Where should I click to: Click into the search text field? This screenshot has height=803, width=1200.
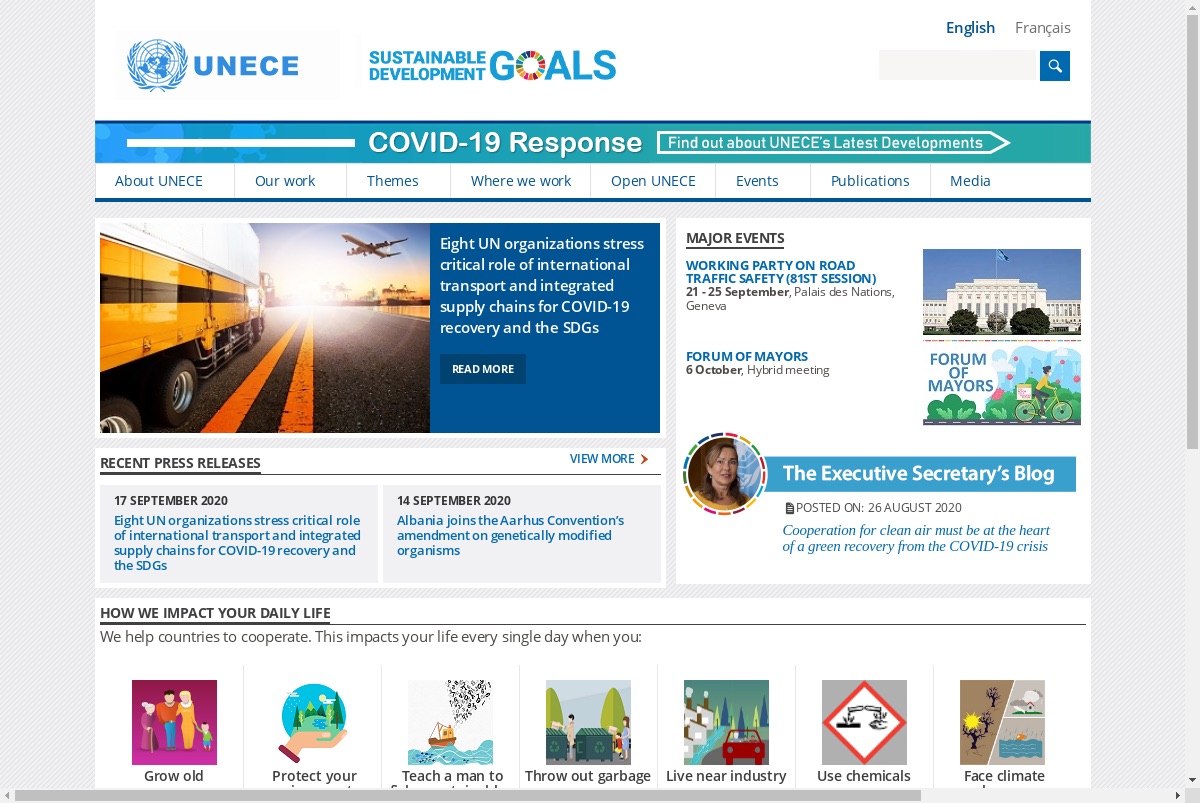(x=959, y=66)
